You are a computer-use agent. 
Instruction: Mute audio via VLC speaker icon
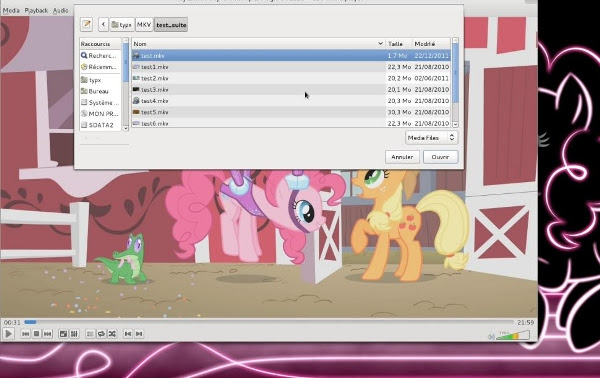pyautogui.click(x=491, y=337)
